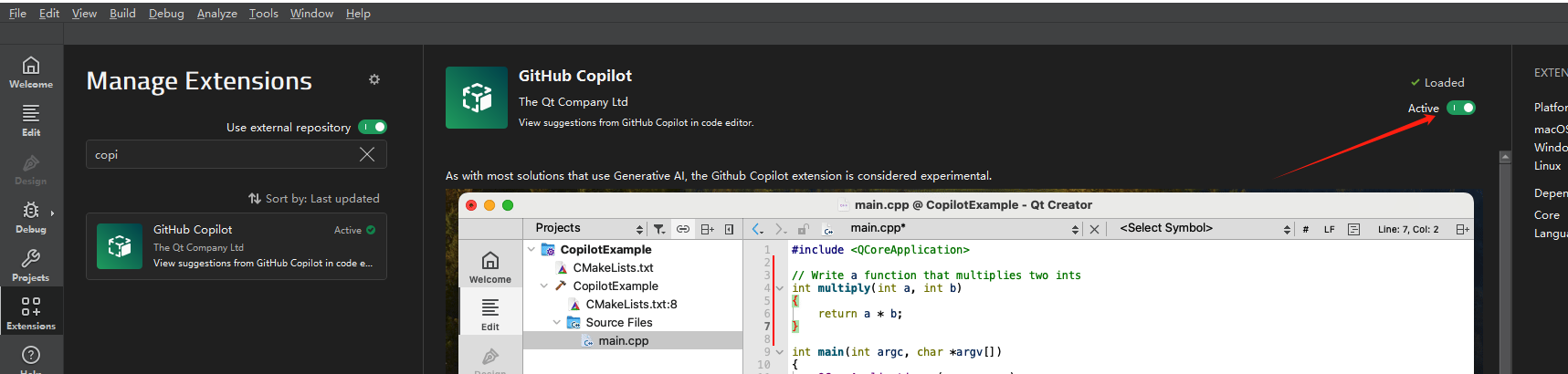Screen dimensions: 1568x374
Task: Open the Window menu
Action: pyautogui.click(x=311, y=13)
